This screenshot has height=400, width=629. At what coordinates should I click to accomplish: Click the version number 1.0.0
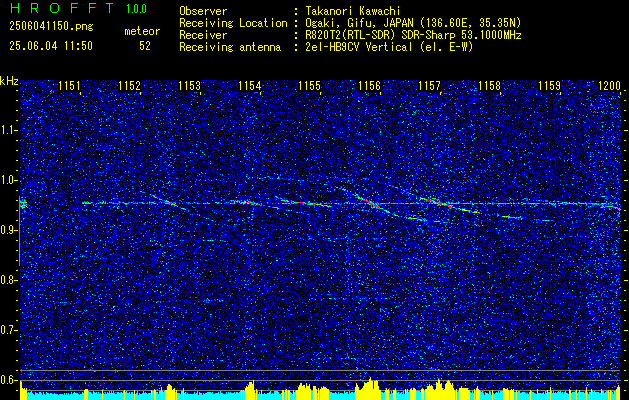[136, 8]
